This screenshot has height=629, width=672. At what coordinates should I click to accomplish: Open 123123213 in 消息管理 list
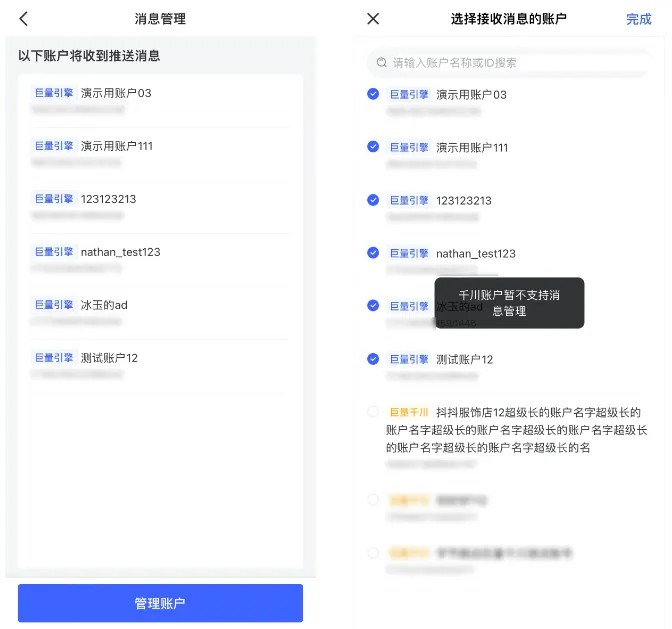point(161,207)
